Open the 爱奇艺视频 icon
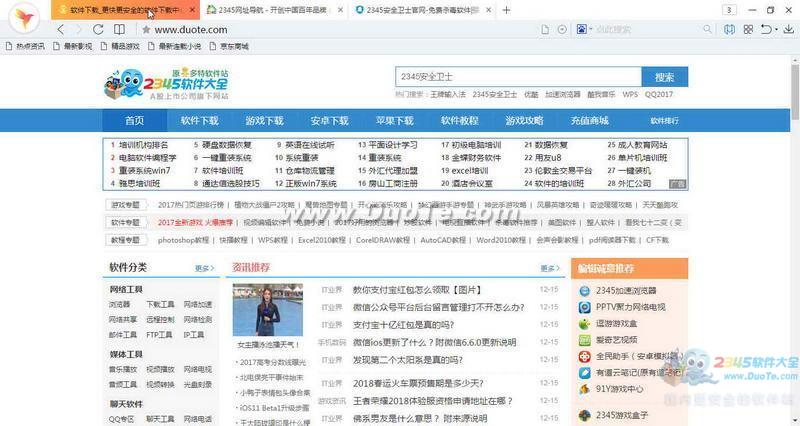This screenshot has width=800, height=426. [x=585, y=340]
